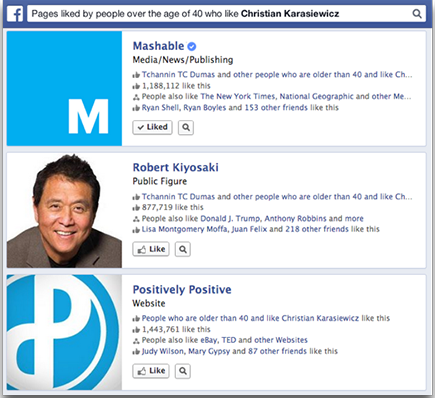Open Ryan Boyles profile link
This screenshot has height=398, width=435.
click(x=205, y=108)
